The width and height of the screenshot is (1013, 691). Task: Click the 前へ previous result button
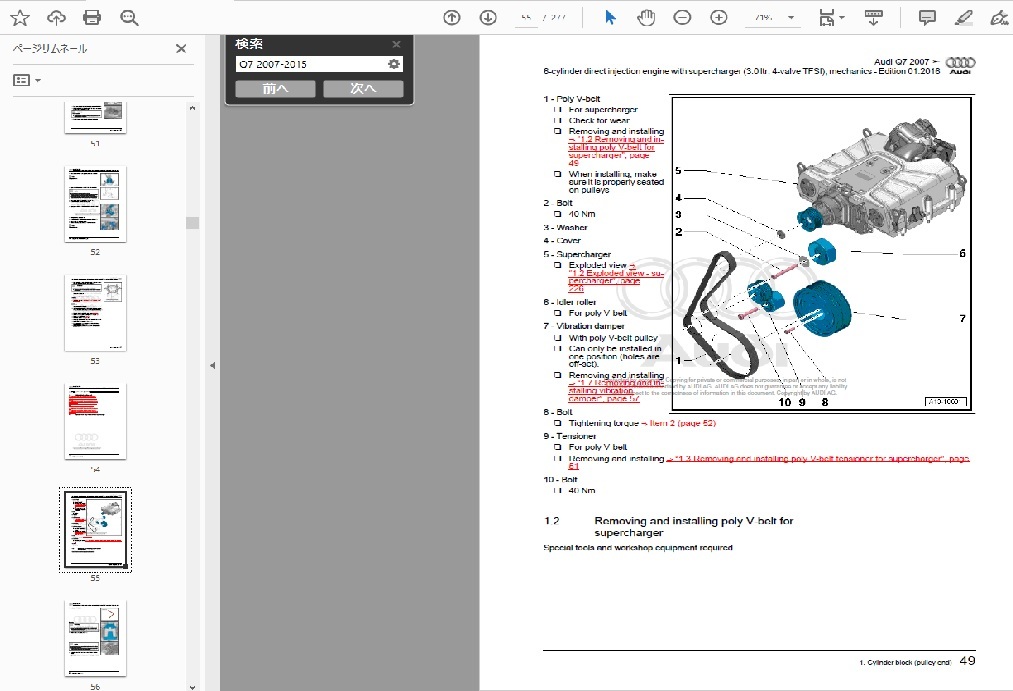click(275, 88)
